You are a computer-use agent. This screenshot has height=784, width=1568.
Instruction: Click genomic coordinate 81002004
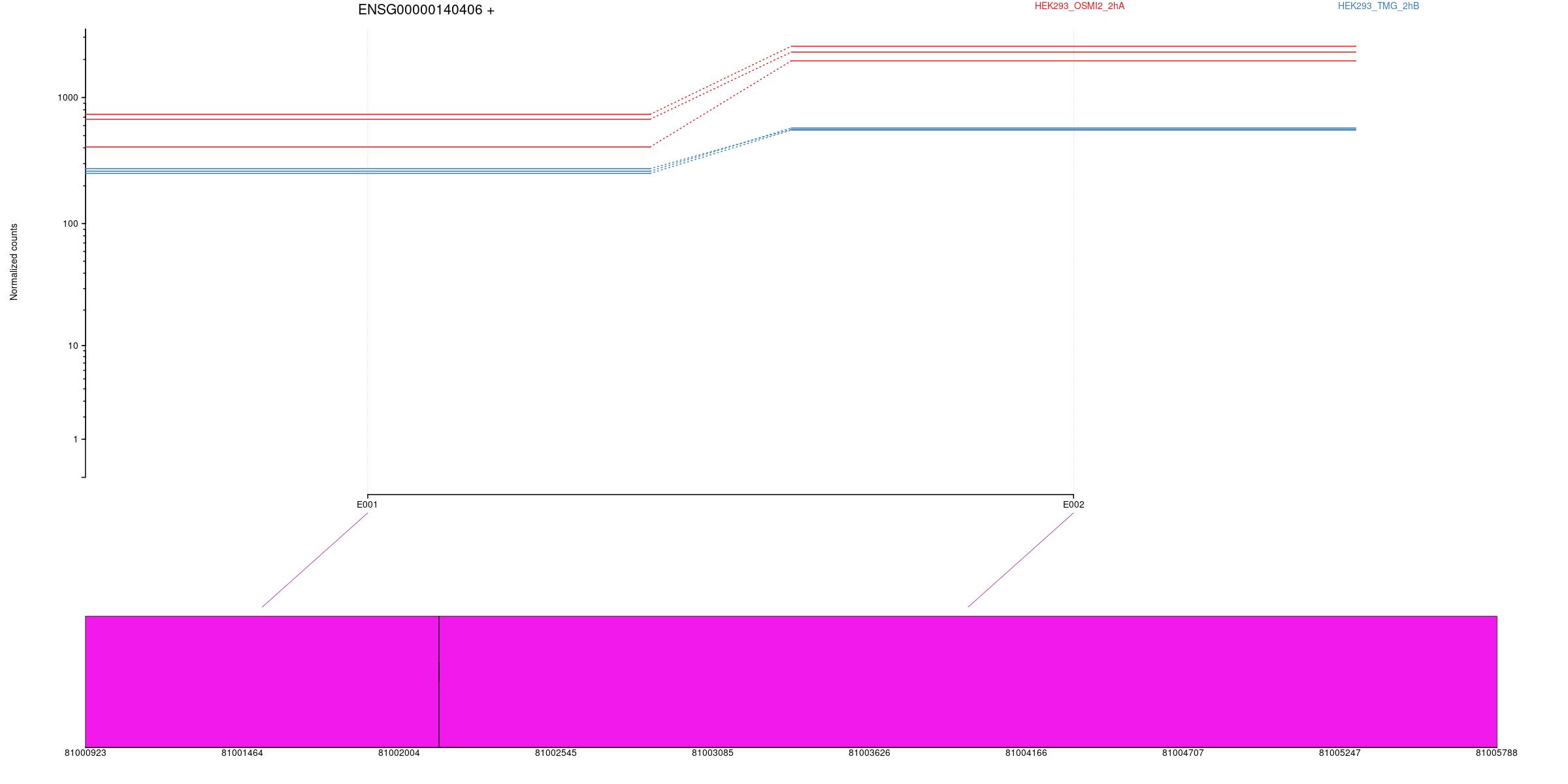pyautogui.click(x=399, y=753)
